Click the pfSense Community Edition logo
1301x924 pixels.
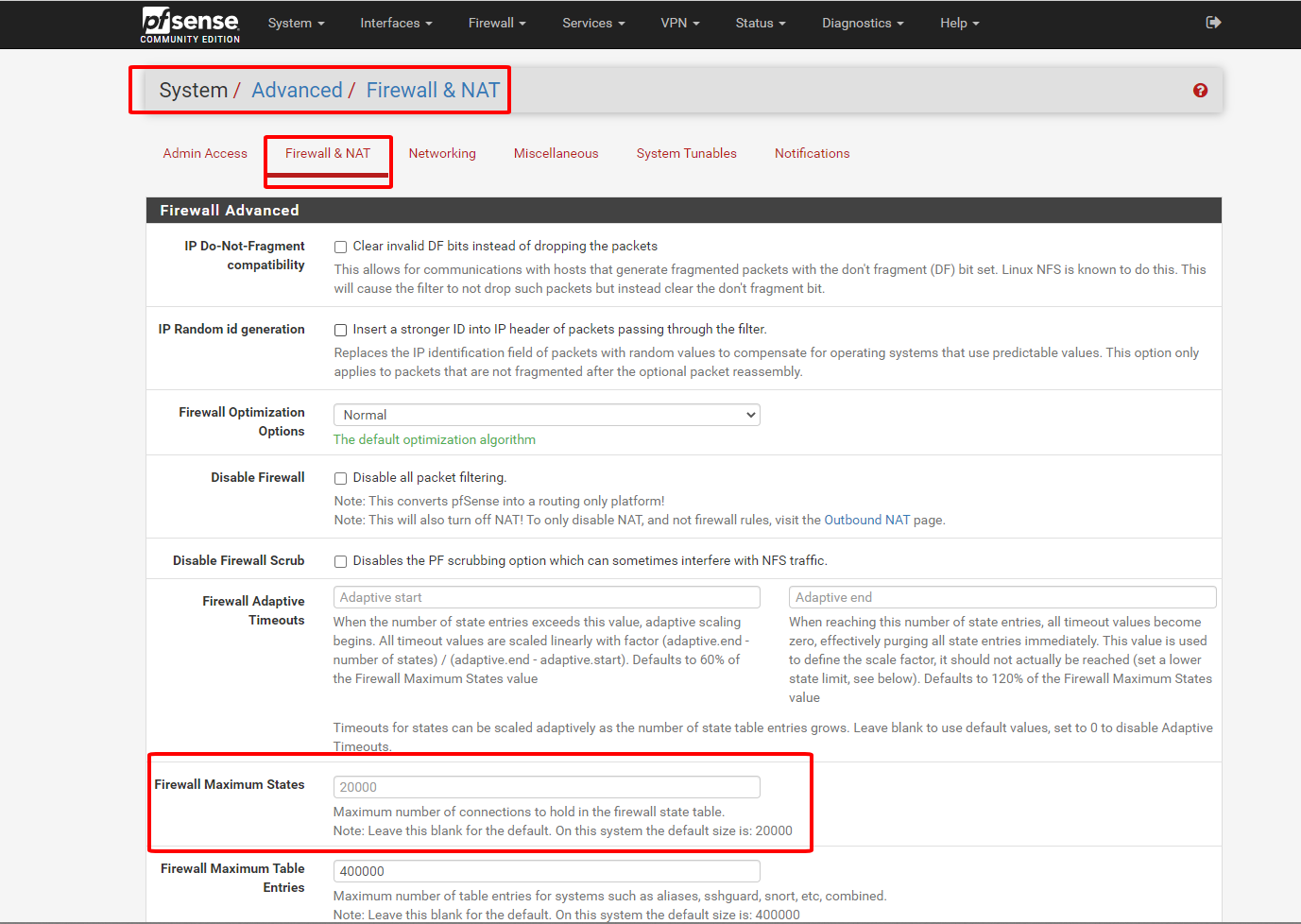(x=190, y=25)
